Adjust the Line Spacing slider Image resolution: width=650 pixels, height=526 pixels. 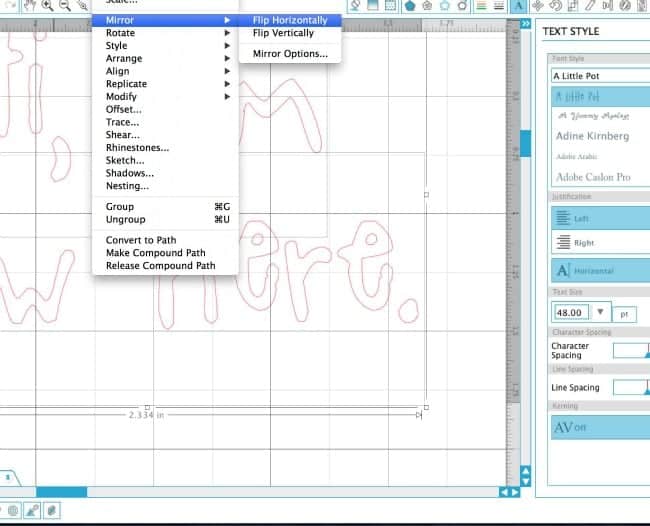tap(631, 387)
